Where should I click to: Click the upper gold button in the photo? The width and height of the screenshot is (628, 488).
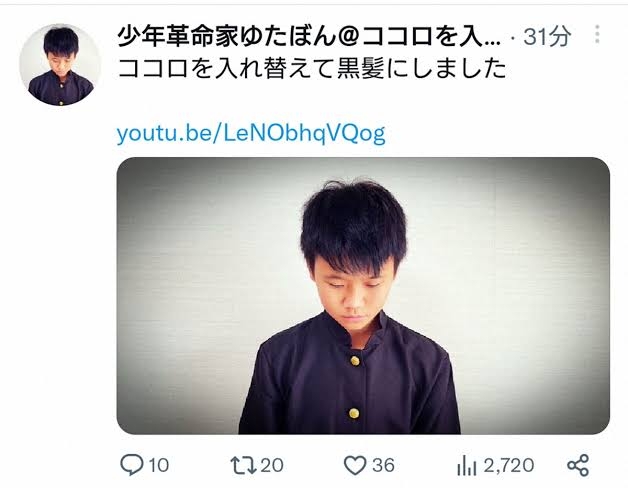tap(355, 361)
